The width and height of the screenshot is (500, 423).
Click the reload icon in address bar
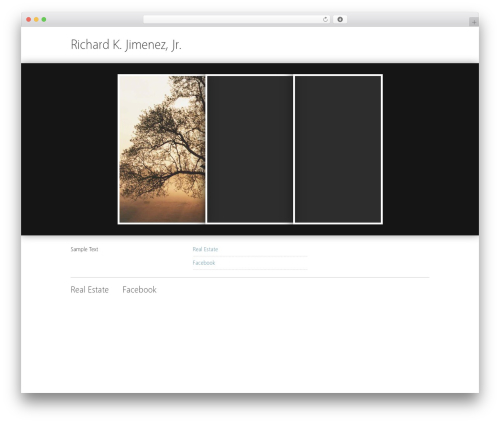[x=325, y=20]
